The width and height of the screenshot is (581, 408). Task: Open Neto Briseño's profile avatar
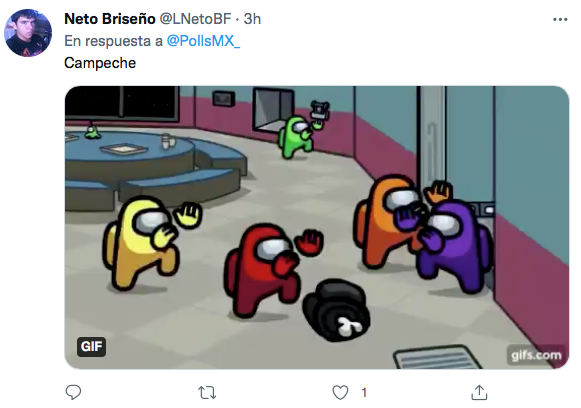(28, 33)
